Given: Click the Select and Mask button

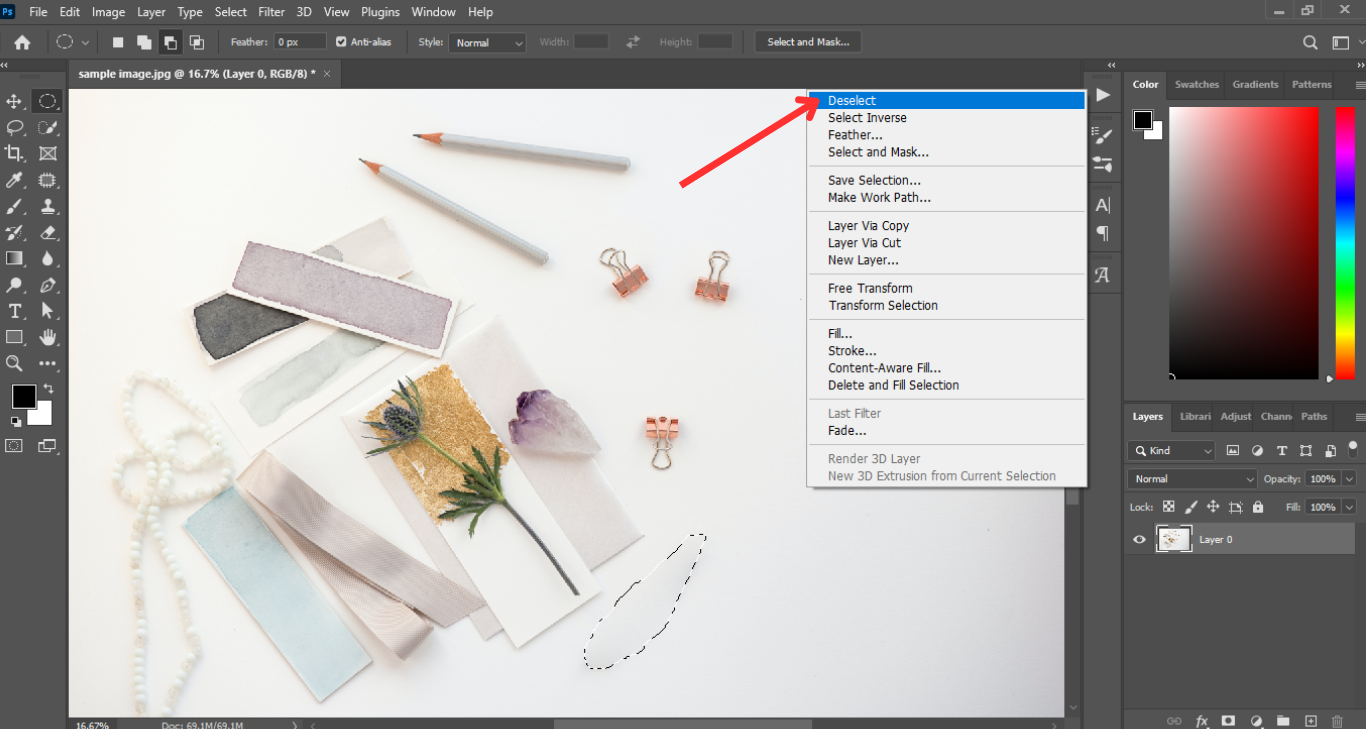Looking at the screenshot, I should pos(808,42).
